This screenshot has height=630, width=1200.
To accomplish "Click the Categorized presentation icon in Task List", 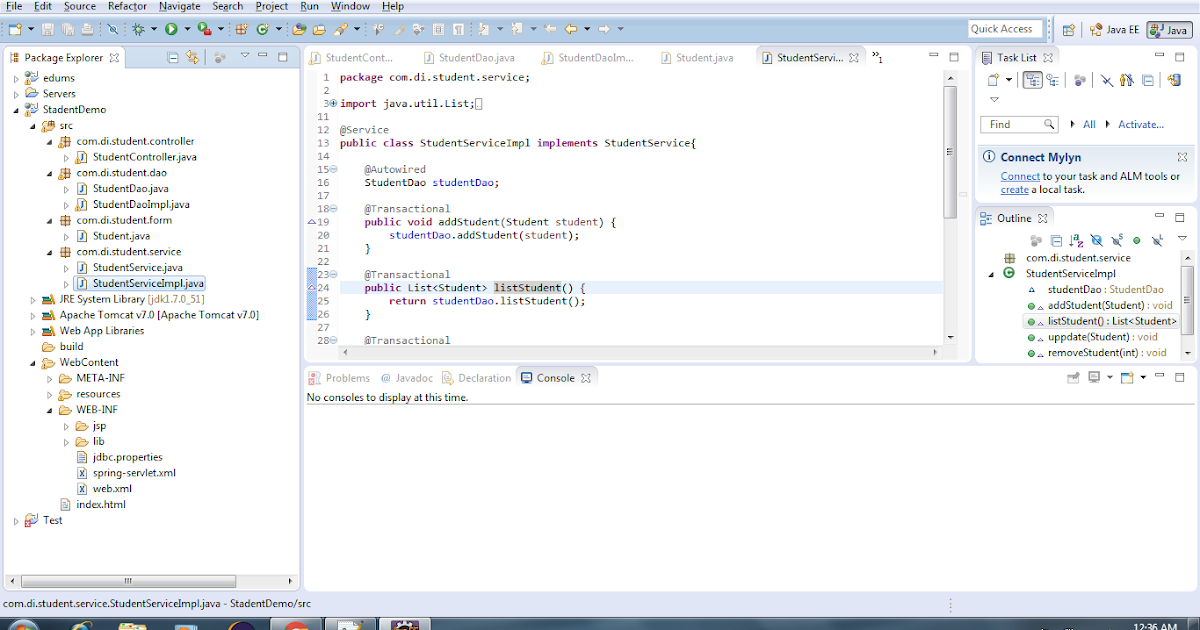I will click(1032, 80).
